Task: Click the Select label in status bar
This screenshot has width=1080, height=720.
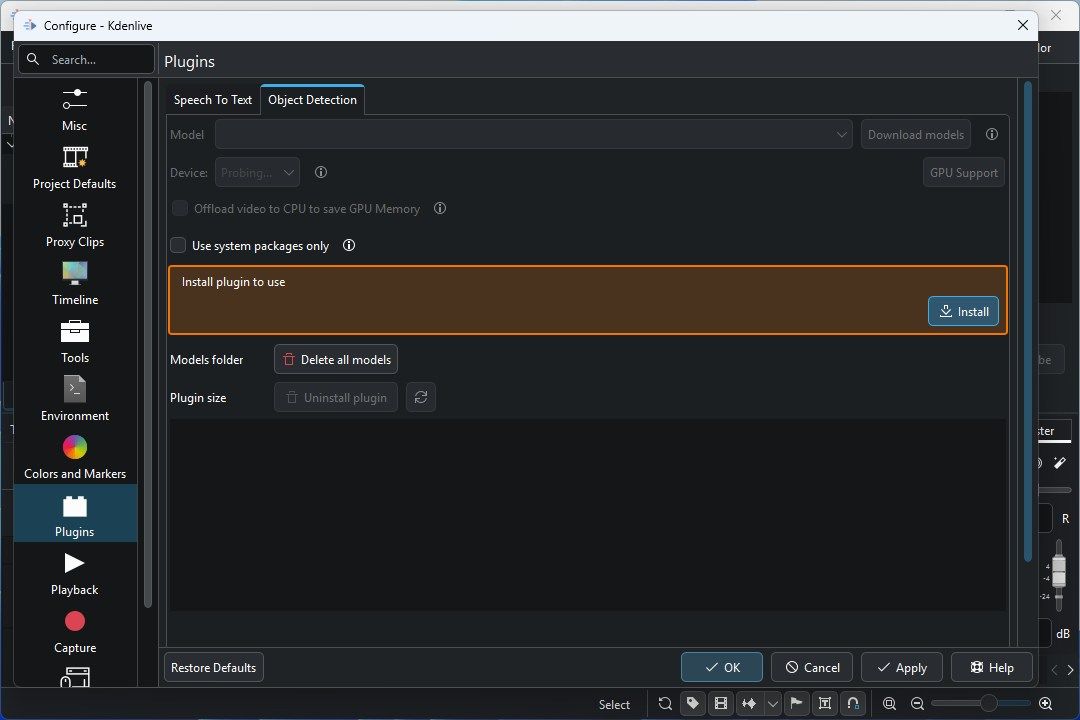Action: pyautogui.click(x=614, y=704)
